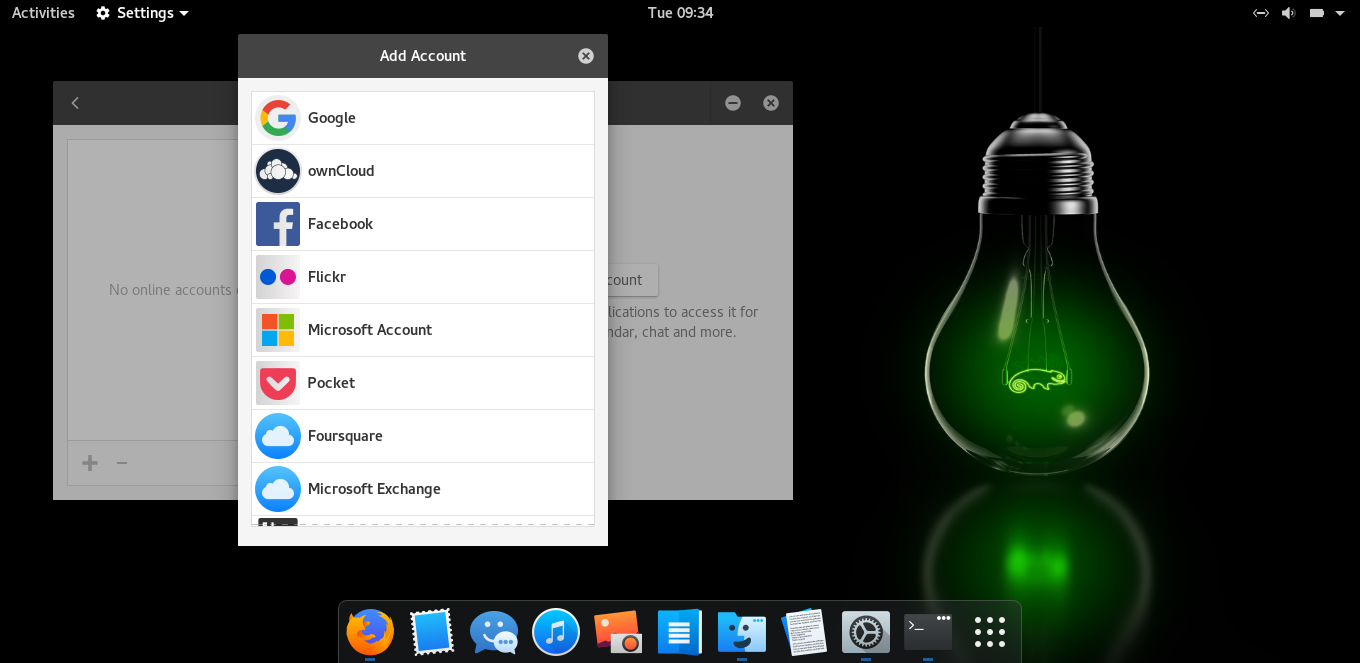Click the 'Flickr' label text
The image size is (1360, 663).
(327, 277)
